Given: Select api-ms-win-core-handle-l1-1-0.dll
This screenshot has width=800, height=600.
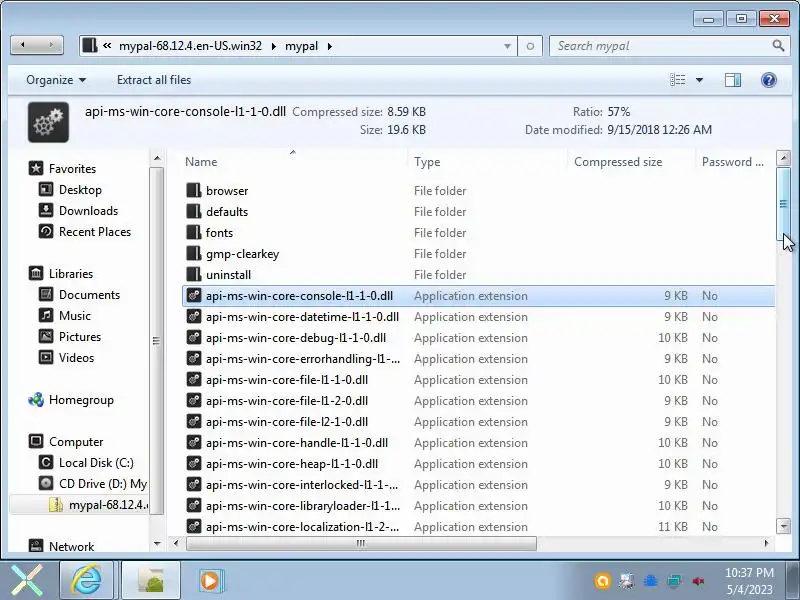Looking at the screenshot, I should click(296, 442).
